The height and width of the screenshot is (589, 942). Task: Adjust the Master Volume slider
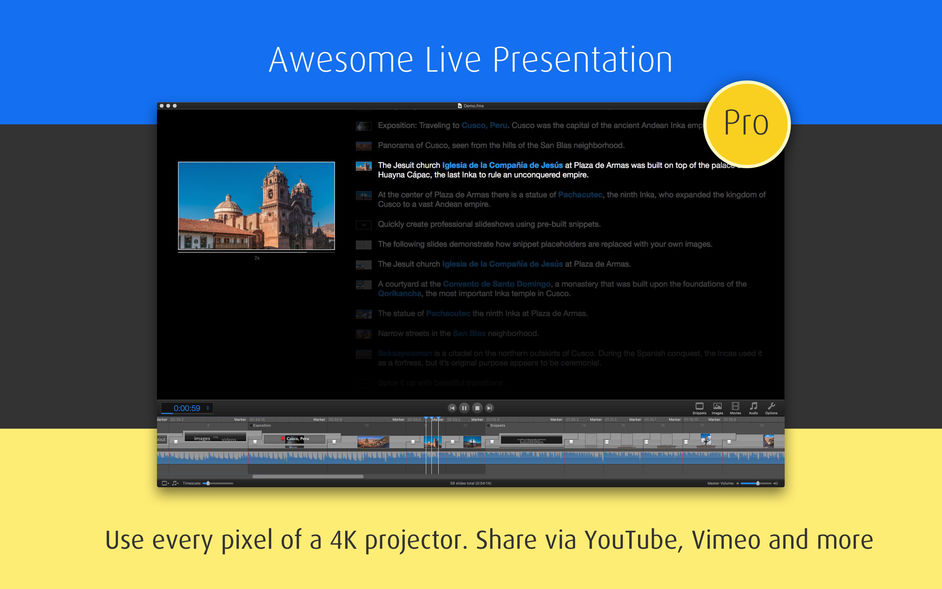click(x=756, y=483)
